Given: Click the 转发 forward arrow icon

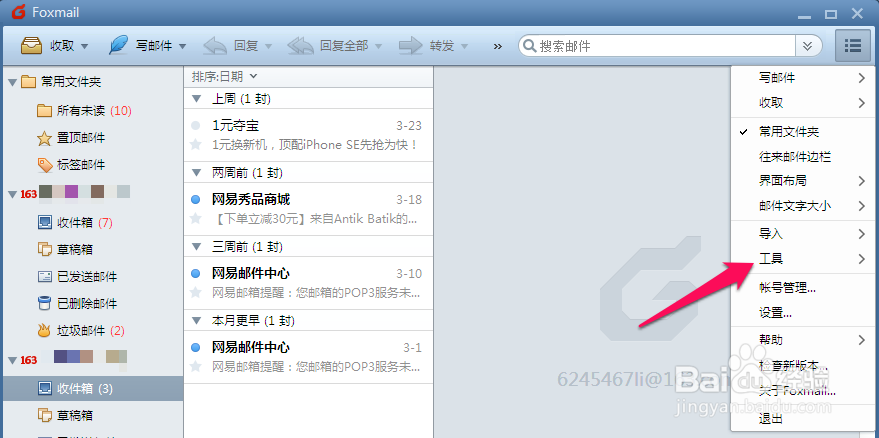Looking at the screenshot, I should click(411, 46).
